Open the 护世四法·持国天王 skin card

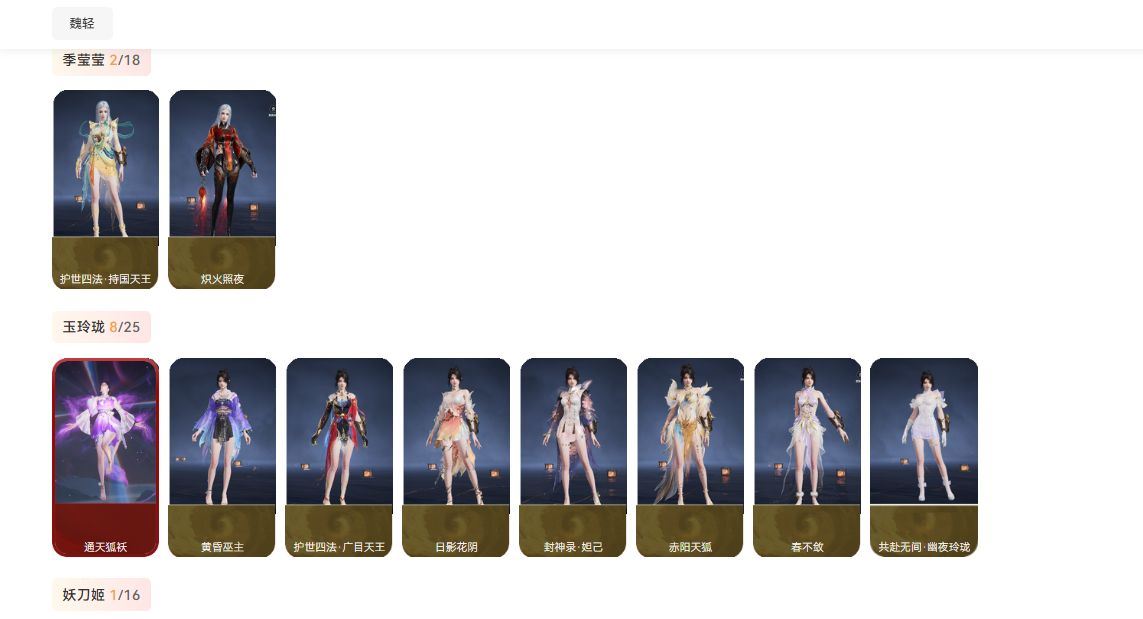click(x=106, y=190)
